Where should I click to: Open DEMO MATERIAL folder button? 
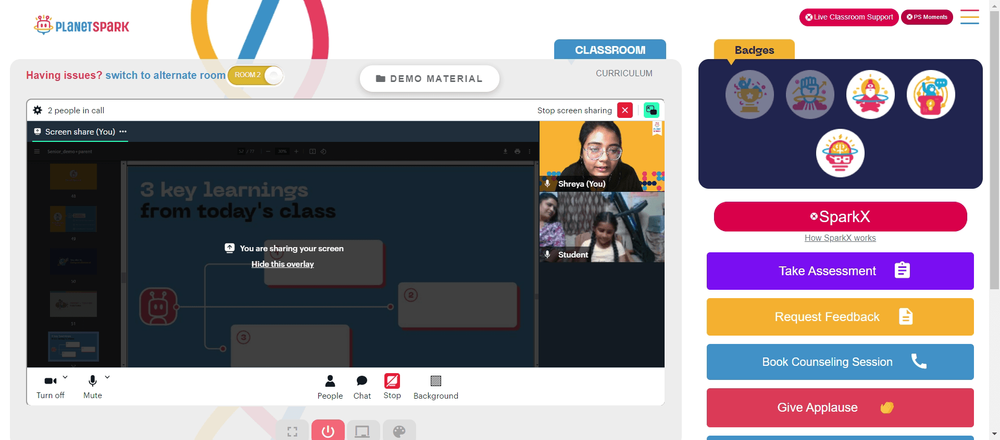pyautogui.click(x=429, y=78)
